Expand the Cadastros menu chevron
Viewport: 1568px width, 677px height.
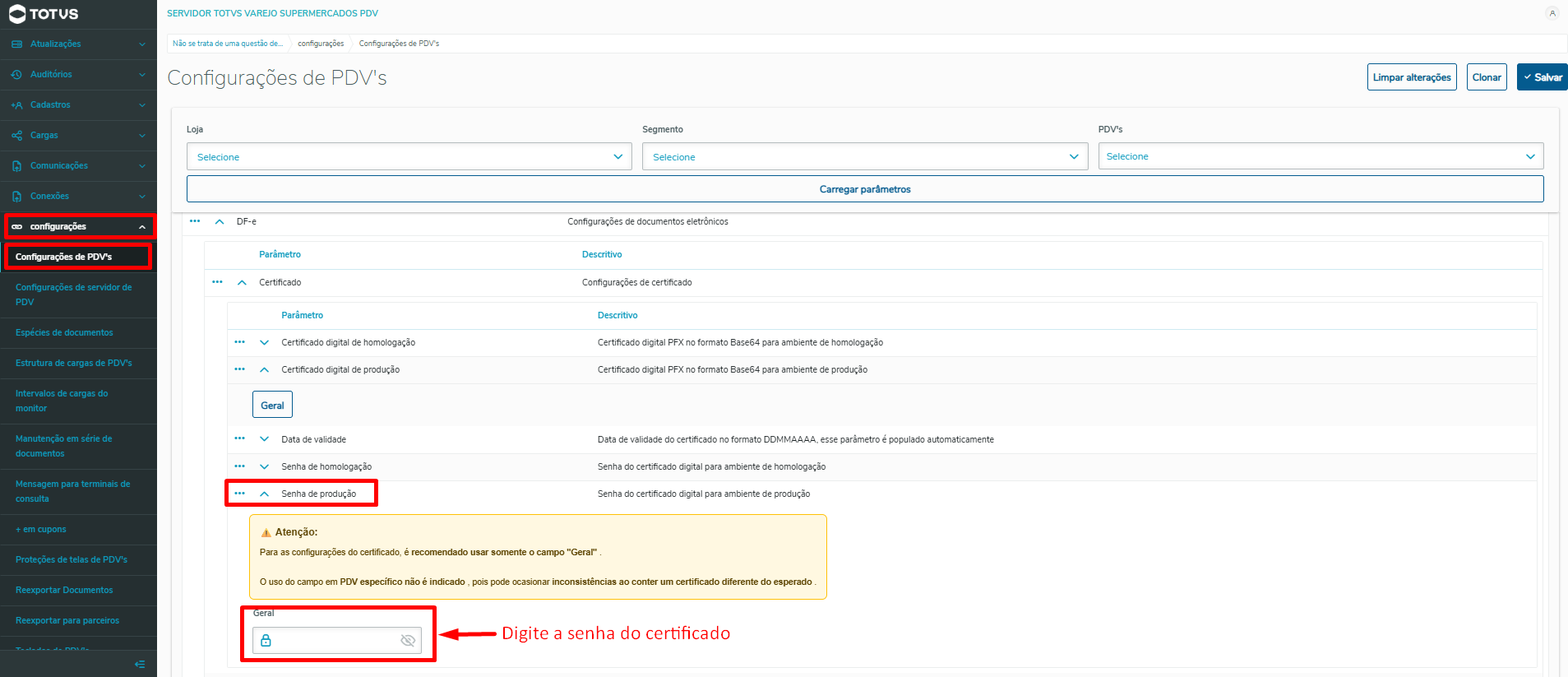coord(142,105)
